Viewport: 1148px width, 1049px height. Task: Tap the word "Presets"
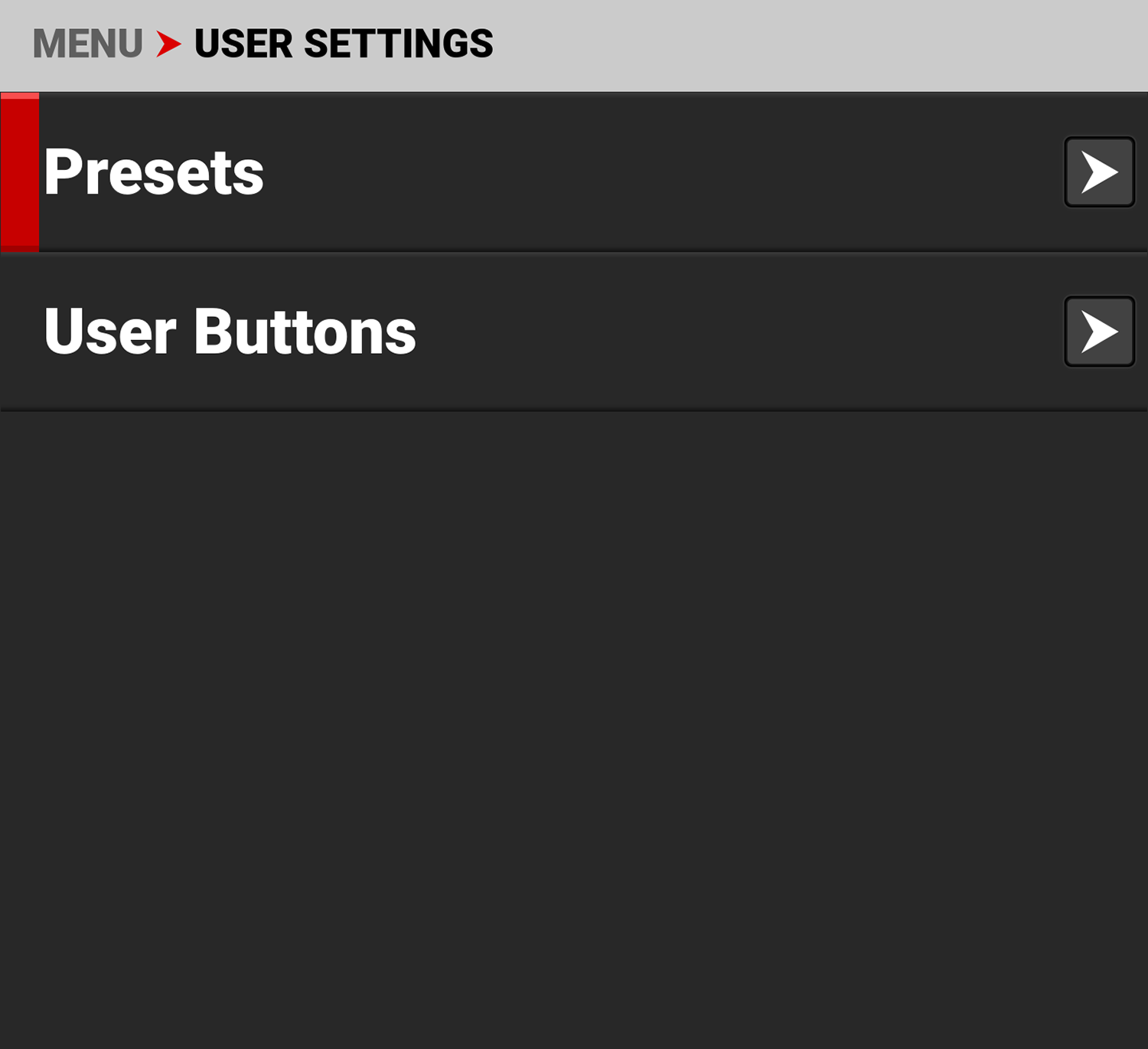coord(154,172)
